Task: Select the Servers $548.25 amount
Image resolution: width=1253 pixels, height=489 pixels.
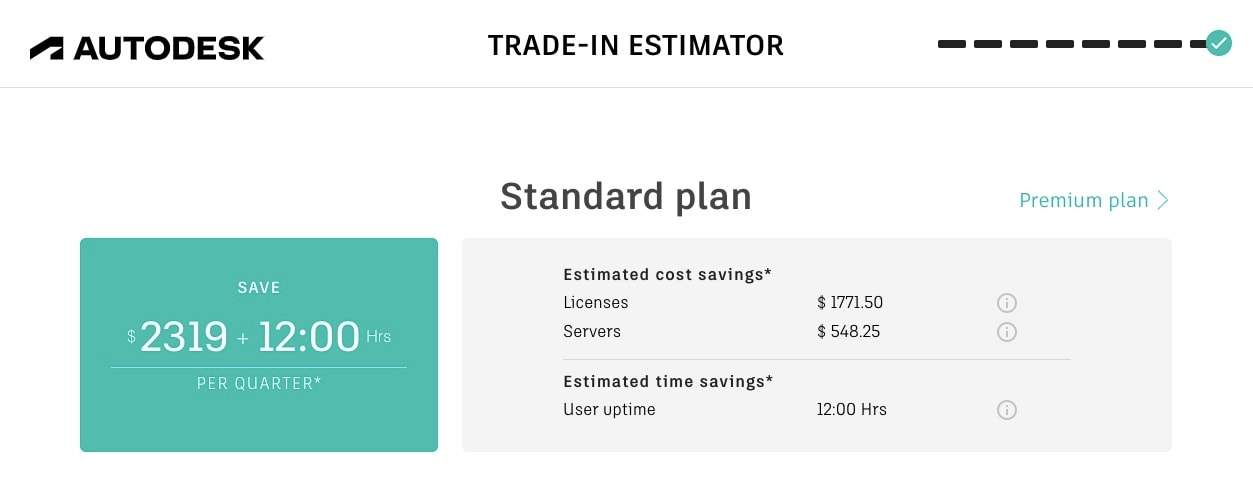Action: tap(849, 332)
